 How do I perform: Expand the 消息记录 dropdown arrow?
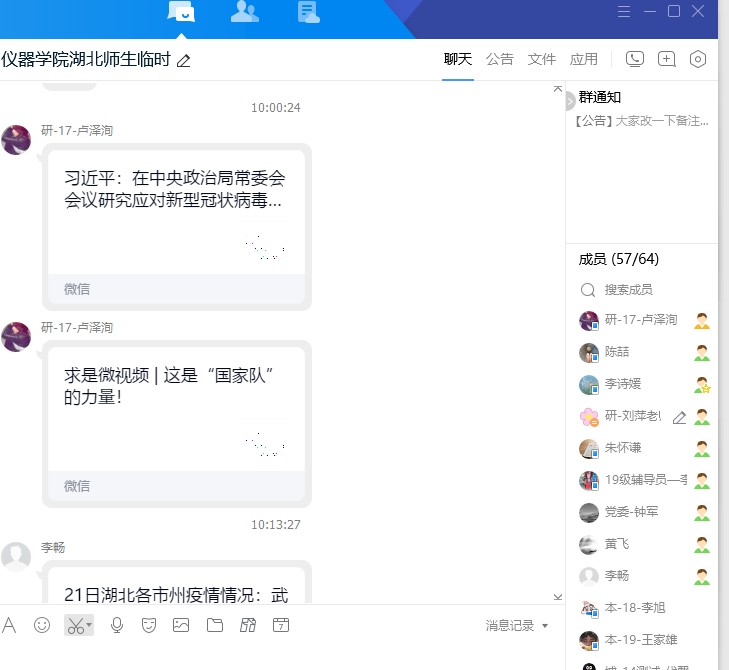point(545,626)
